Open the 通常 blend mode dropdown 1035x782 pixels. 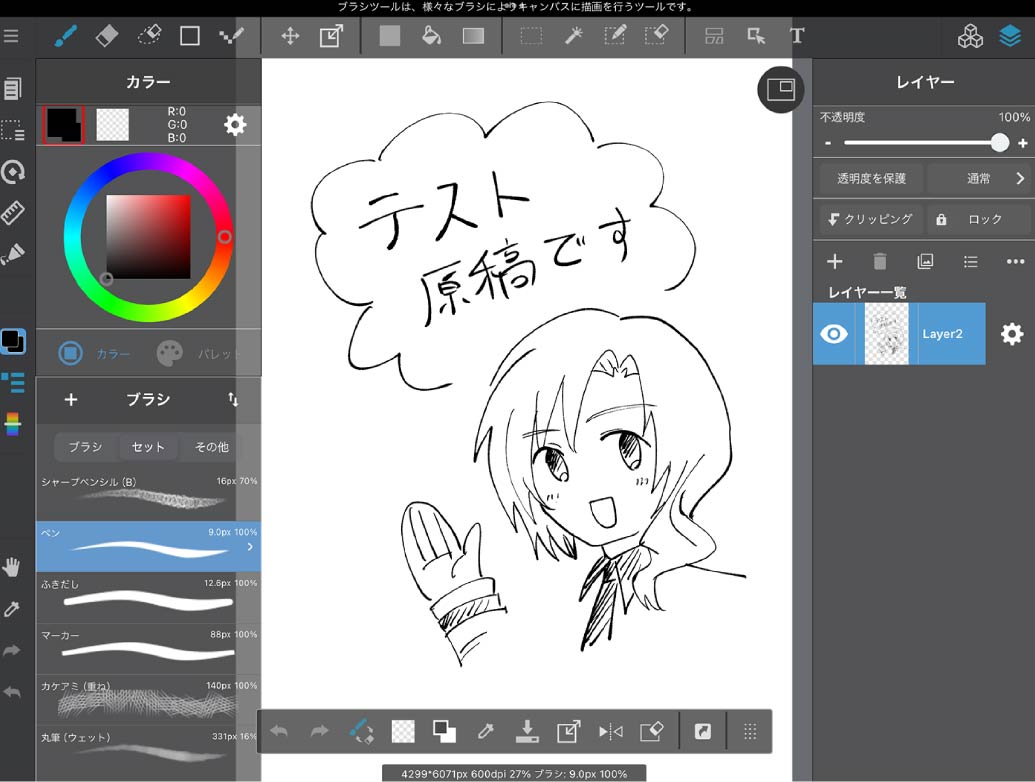(x=979, y=179)
